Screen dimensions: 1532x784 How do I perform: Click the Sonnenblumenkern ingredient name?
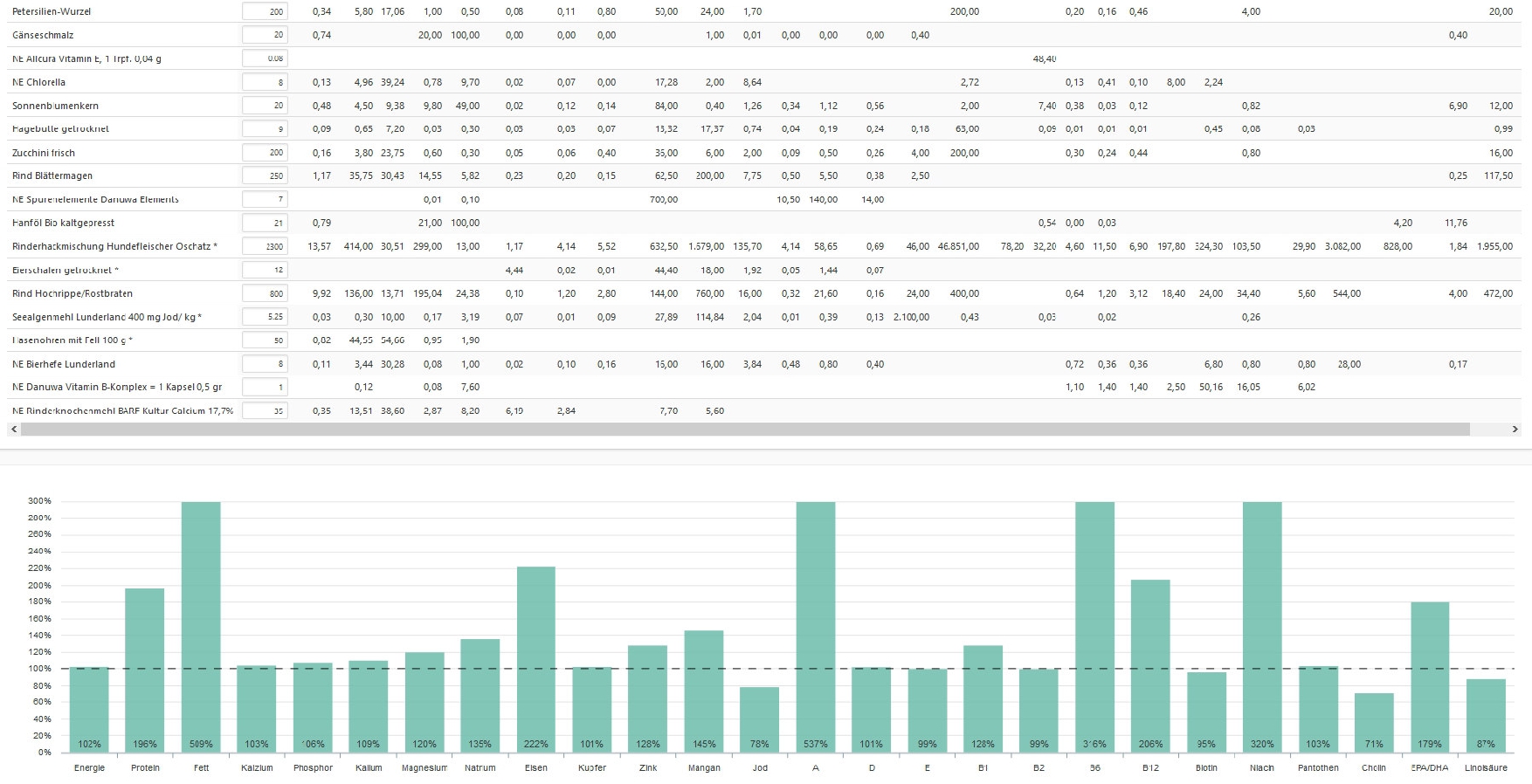point(55,106)
